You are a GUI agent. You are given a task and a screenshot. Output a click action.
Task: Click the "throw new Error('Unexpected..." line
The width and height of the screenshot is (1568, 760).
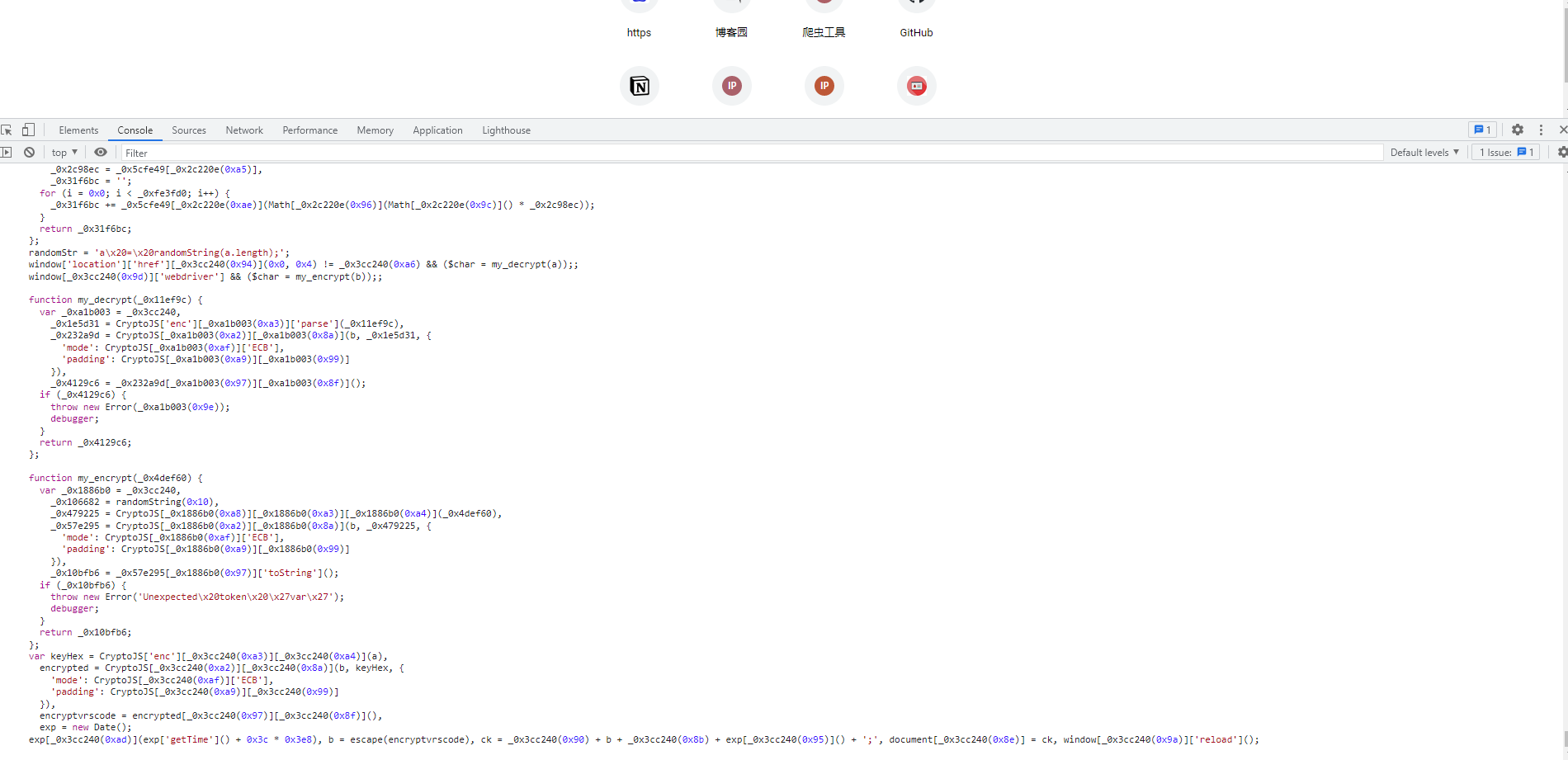[197, 597]
